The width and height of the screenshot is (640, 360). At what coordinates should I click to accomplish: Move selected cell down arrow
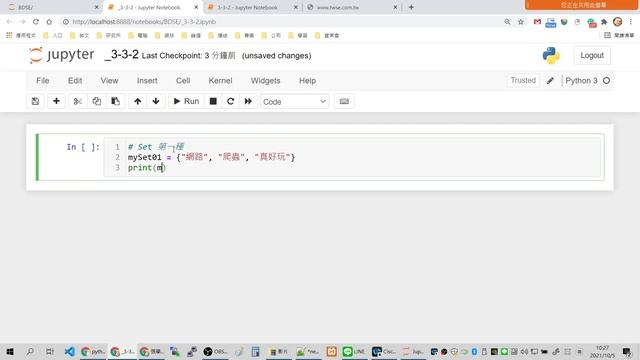156,101
